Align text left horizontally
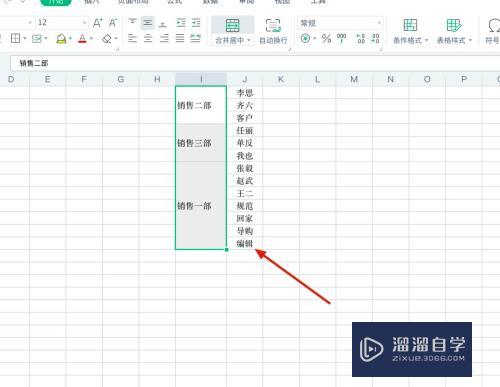The height and width of the screenshot is (387, 500). pyautogui.click(x=132, y=38)
